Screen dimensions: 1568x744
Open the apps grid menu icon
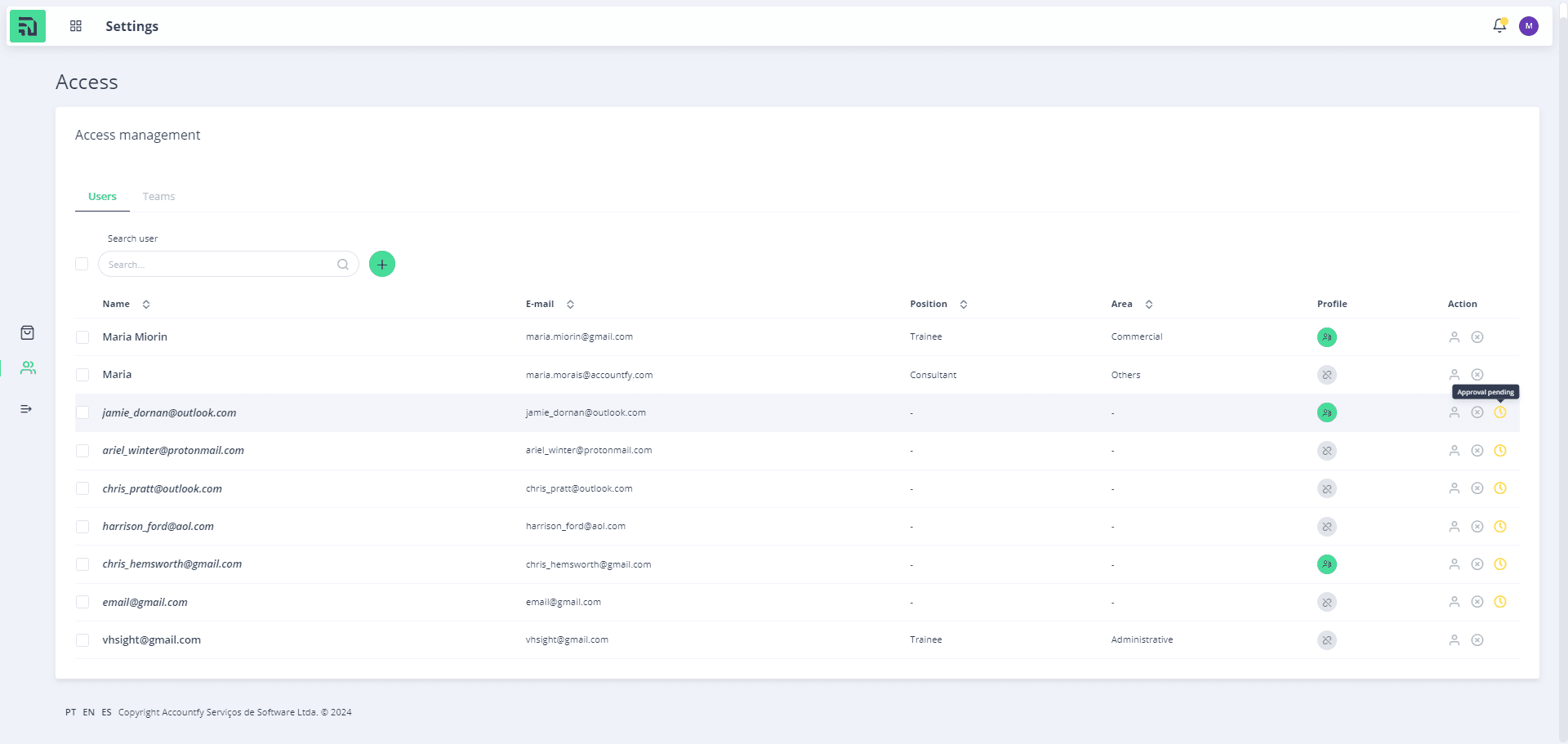click(76, 26)
